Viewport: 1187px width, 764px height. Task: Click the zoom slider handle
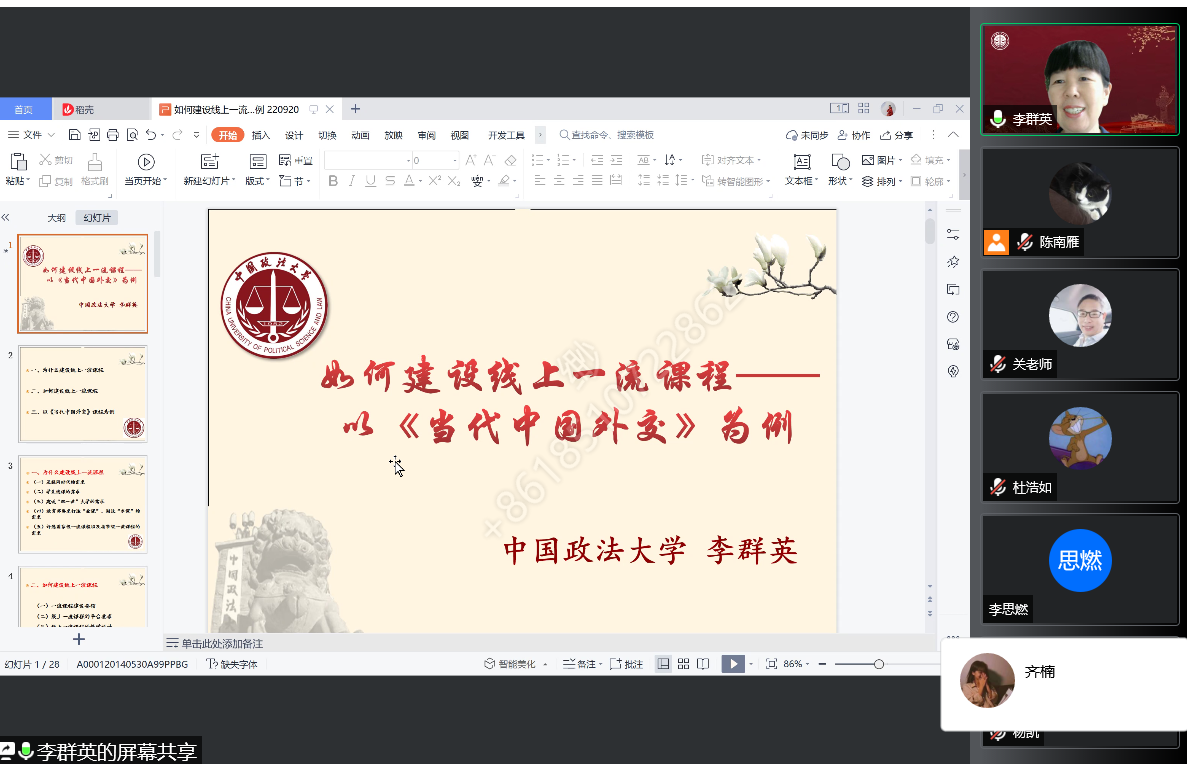click(x=878, y=664)
